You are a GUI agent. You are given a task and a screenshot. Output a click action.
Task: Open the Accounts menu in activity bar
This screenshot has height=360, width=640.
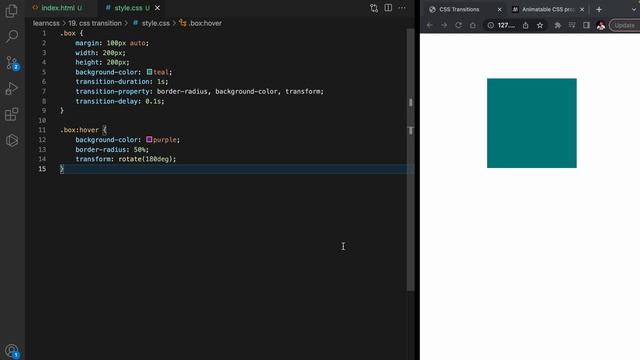(x=12, y=350)
